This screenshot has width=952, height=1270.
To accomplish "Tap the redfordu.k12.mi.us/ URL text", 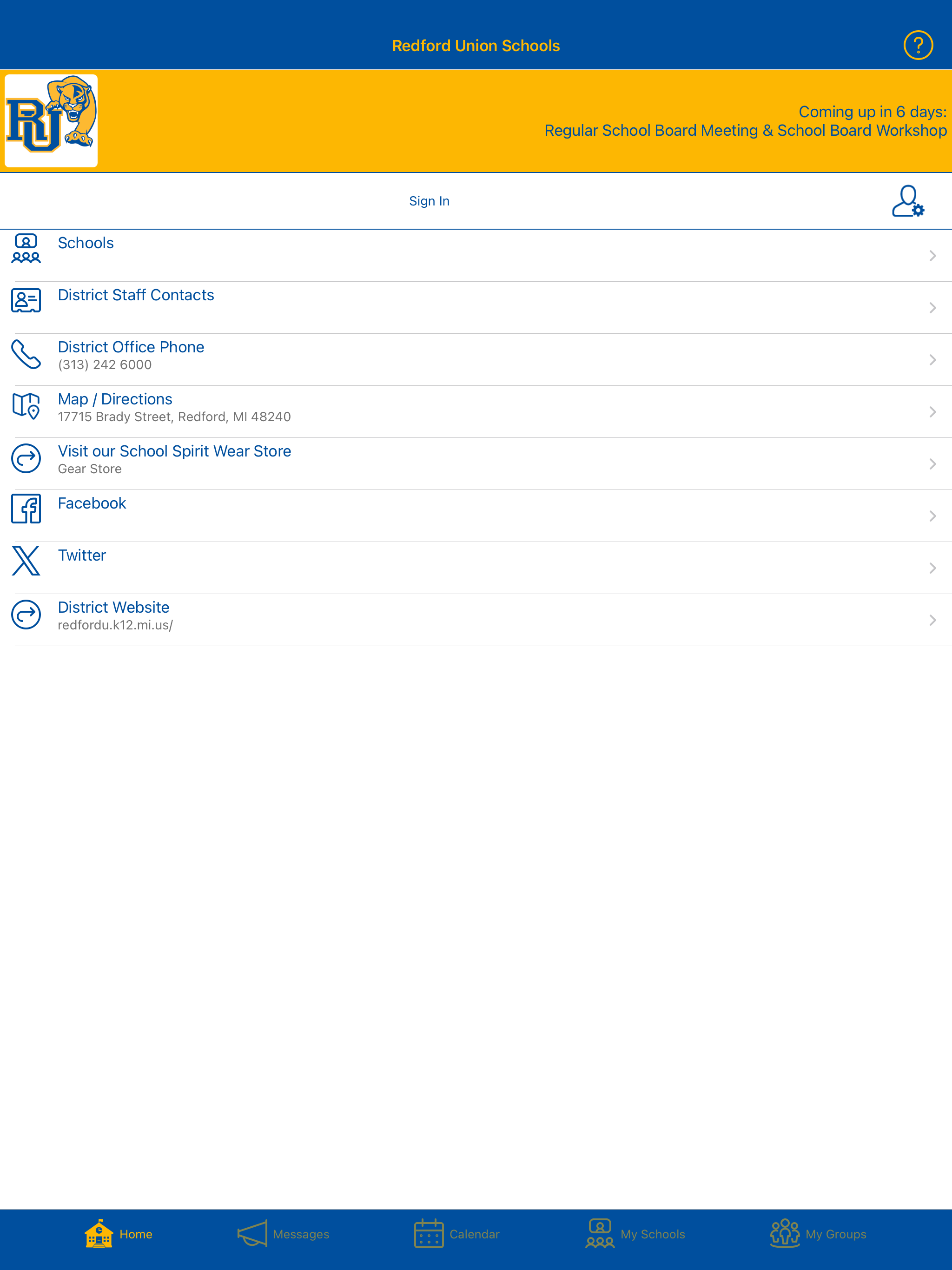I will (115, 625).
